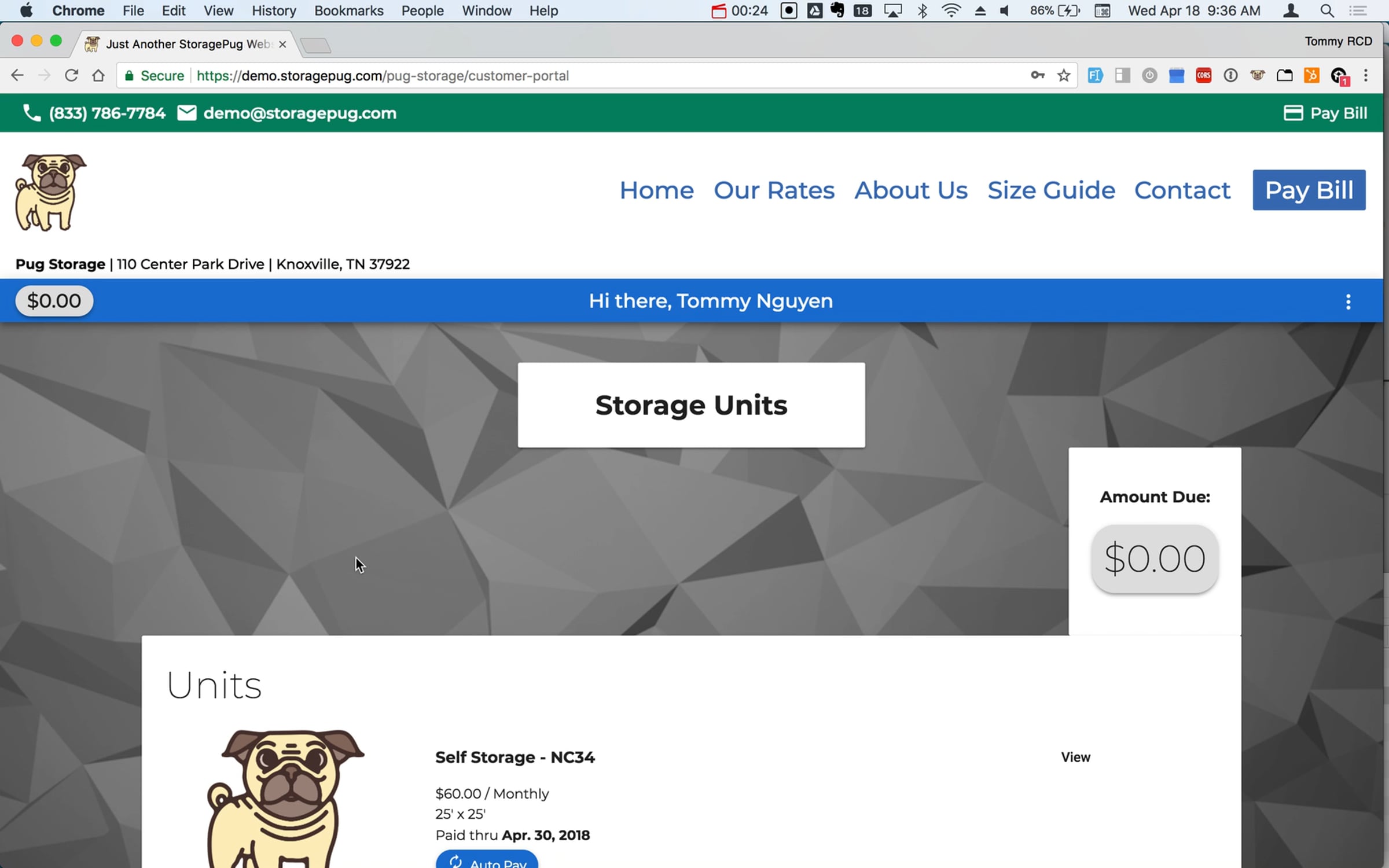Open the blue folder-shaped extension icon
The height and width of the screenshot is (868, 1389).
pyautogui.click(x=1177, y=76)
